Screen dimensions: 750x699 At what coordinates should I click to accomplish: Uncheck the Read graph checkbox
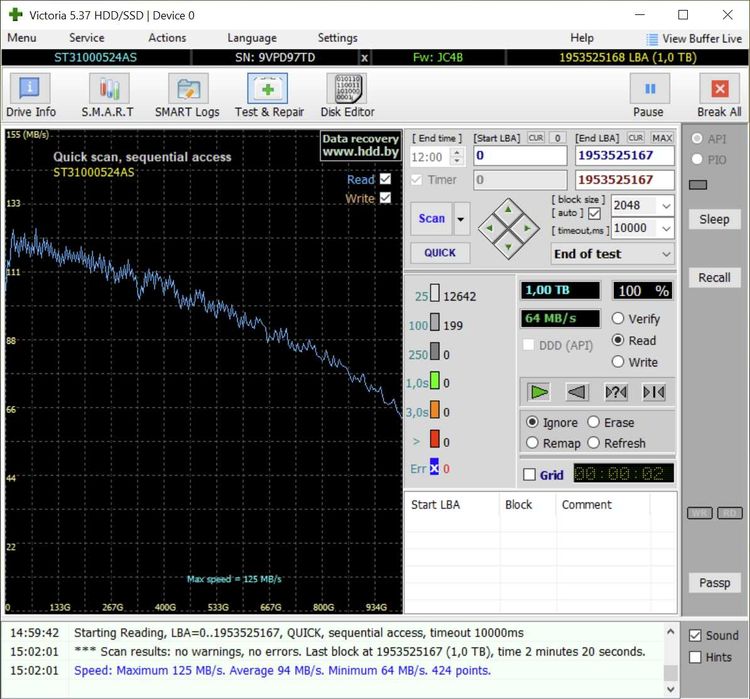386,180
